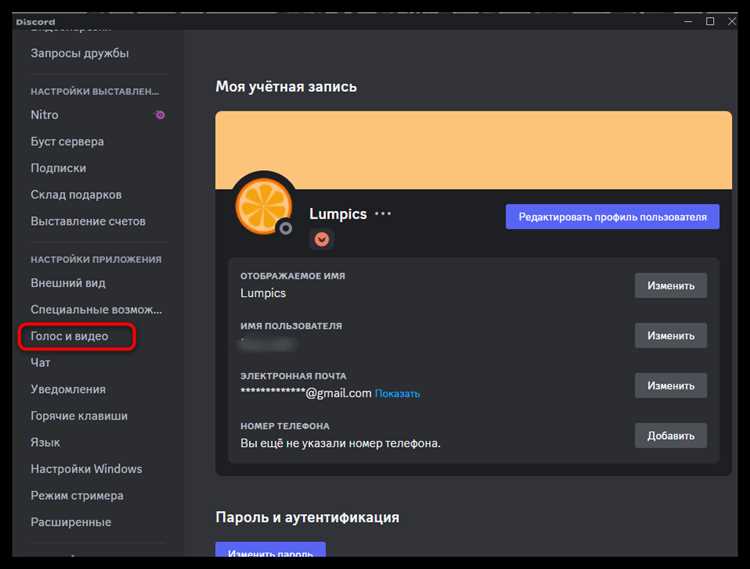Open Режим стримера settings
The height and width of the screenshot is (569, 750).
[77, 496]
